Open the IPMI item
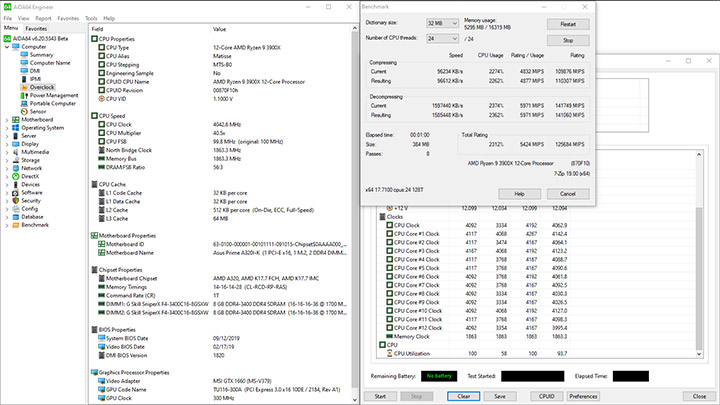Image resolution: width=720 pixels, height=405 pixels. point(35,79)
